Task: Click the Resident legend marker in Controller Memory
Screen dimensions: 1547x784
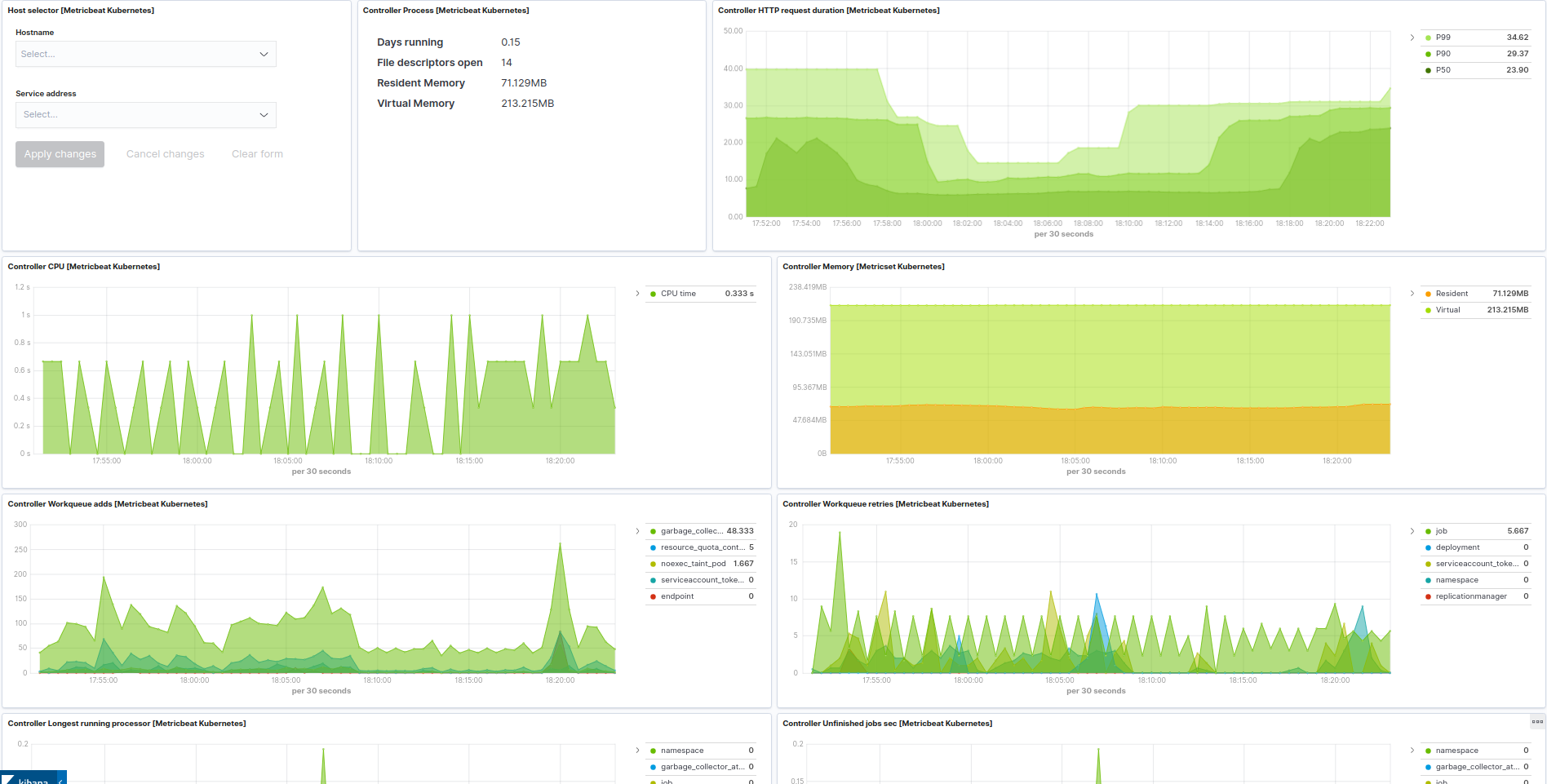Action: (x=1427, y=293)
